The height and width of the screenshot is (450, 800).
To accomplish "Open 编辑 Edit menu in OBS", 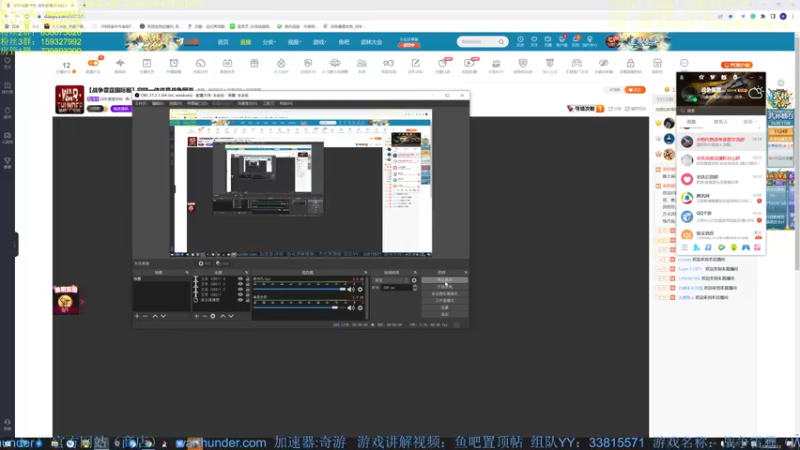I will pos(158,103).
